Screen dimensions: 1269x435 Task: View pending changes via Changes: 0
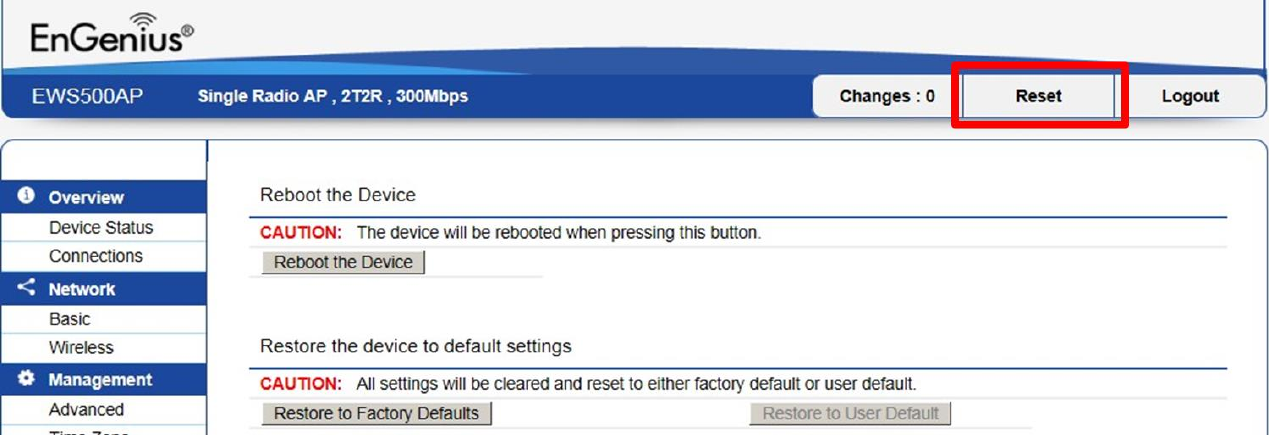(x=887, y=96)
